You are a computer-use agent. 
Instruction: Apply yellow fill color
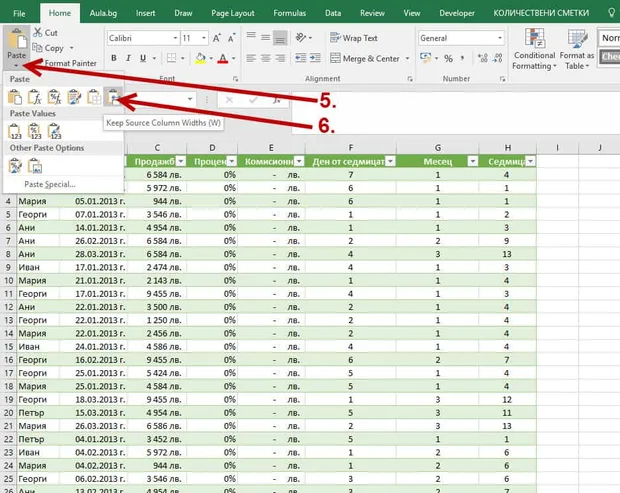tap(200, 59)
